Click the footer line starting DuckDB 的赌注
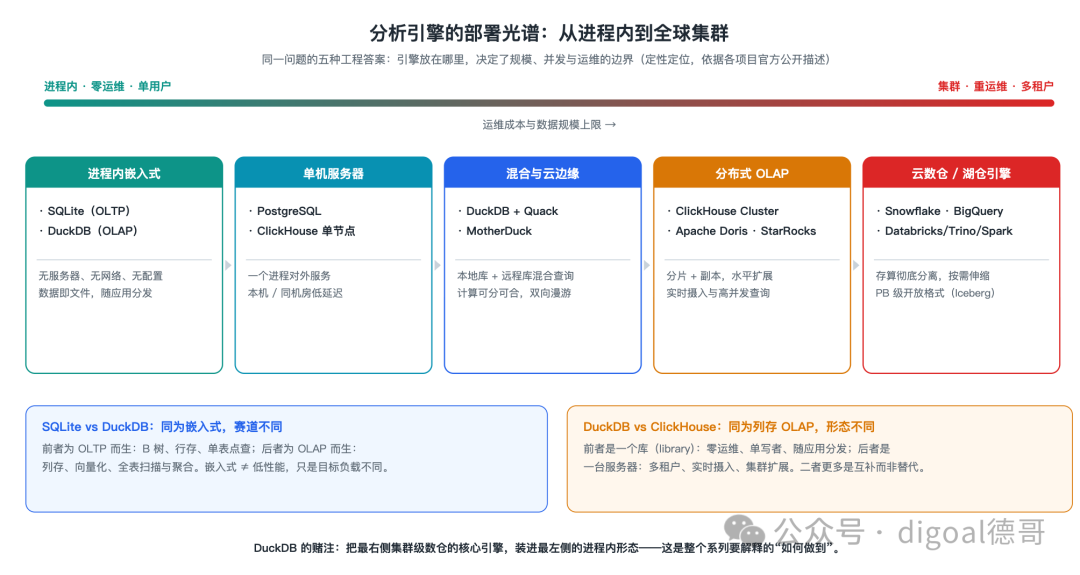1080x575 pixels. pyautogui.click(x=548, y=548)
